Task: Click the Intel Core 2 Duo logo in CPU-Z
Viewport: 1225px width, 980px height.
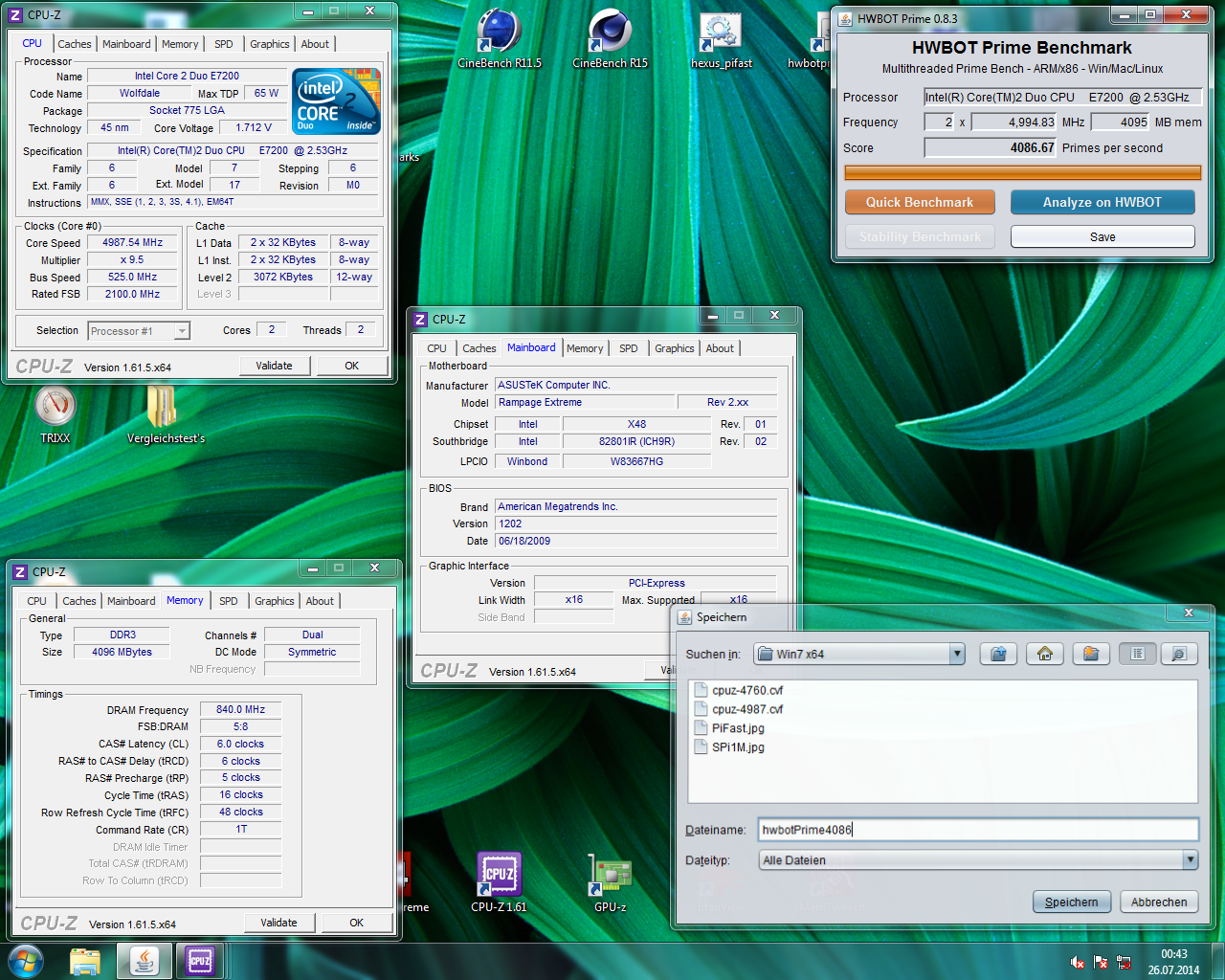Action: 336,100
